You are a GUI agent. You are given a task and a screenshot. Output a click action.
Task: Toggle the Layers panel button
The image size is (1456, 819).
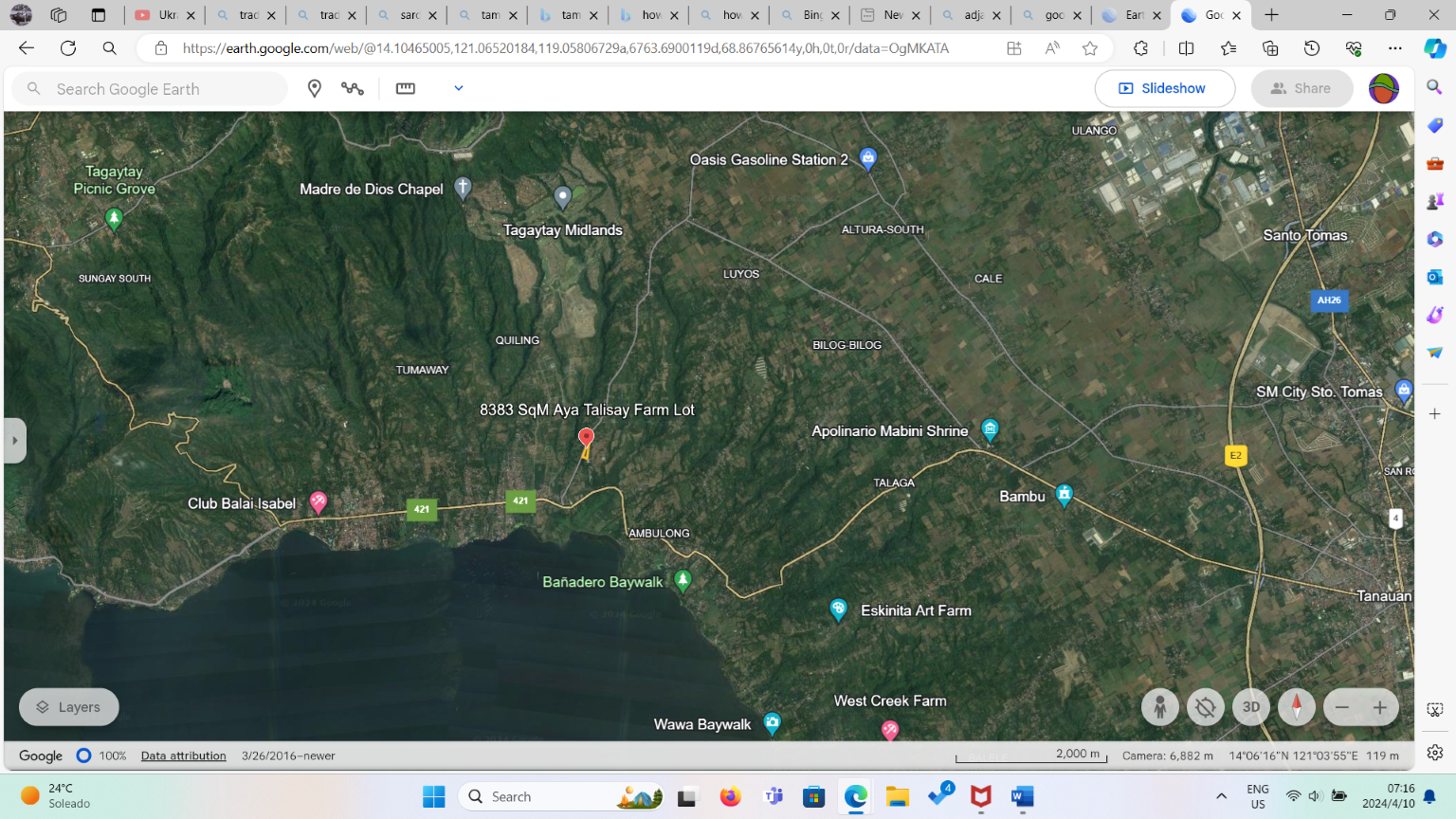tap(68, 707)
